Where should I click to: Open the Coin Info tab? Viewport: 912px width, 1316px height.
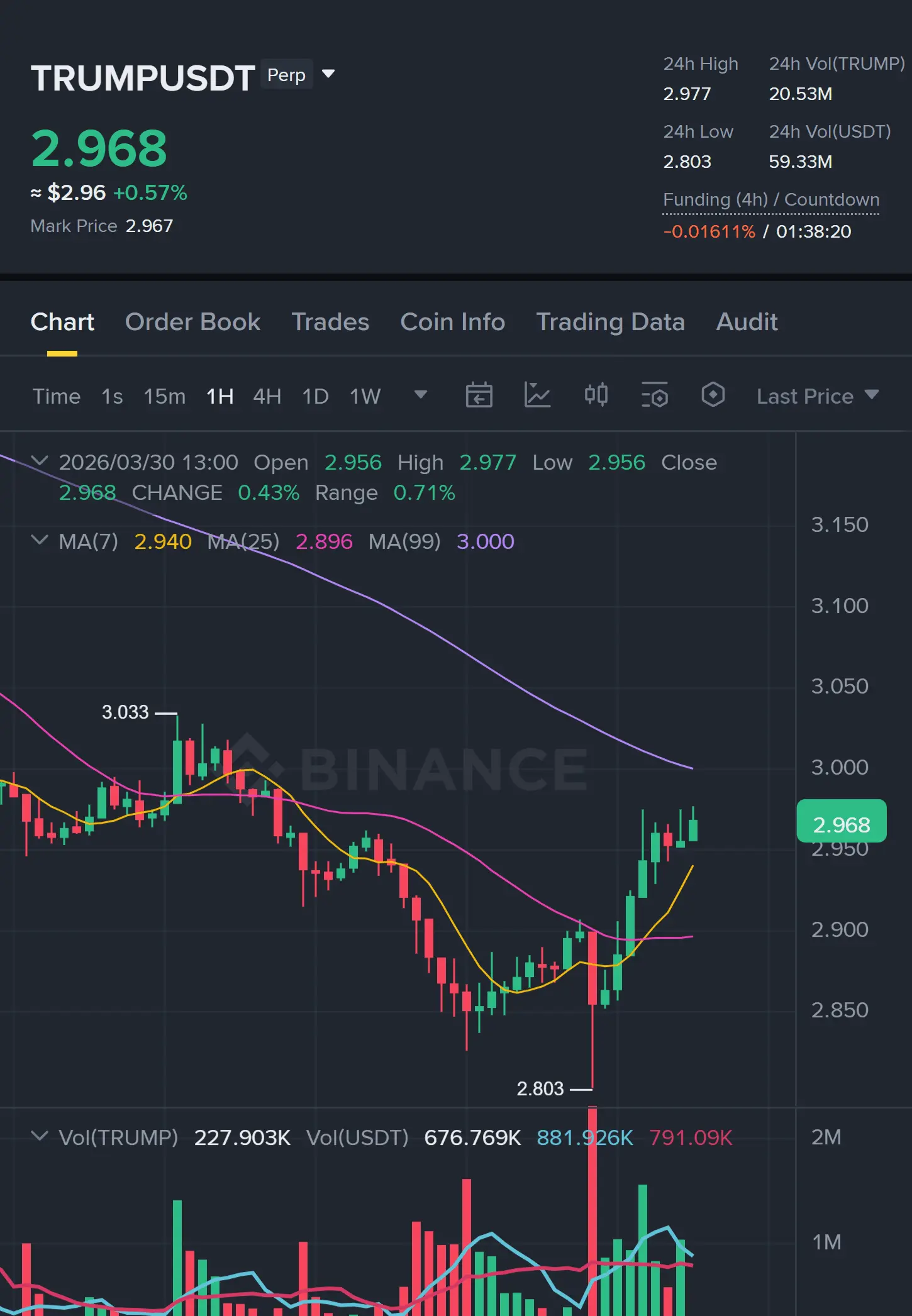coord(452,322)
